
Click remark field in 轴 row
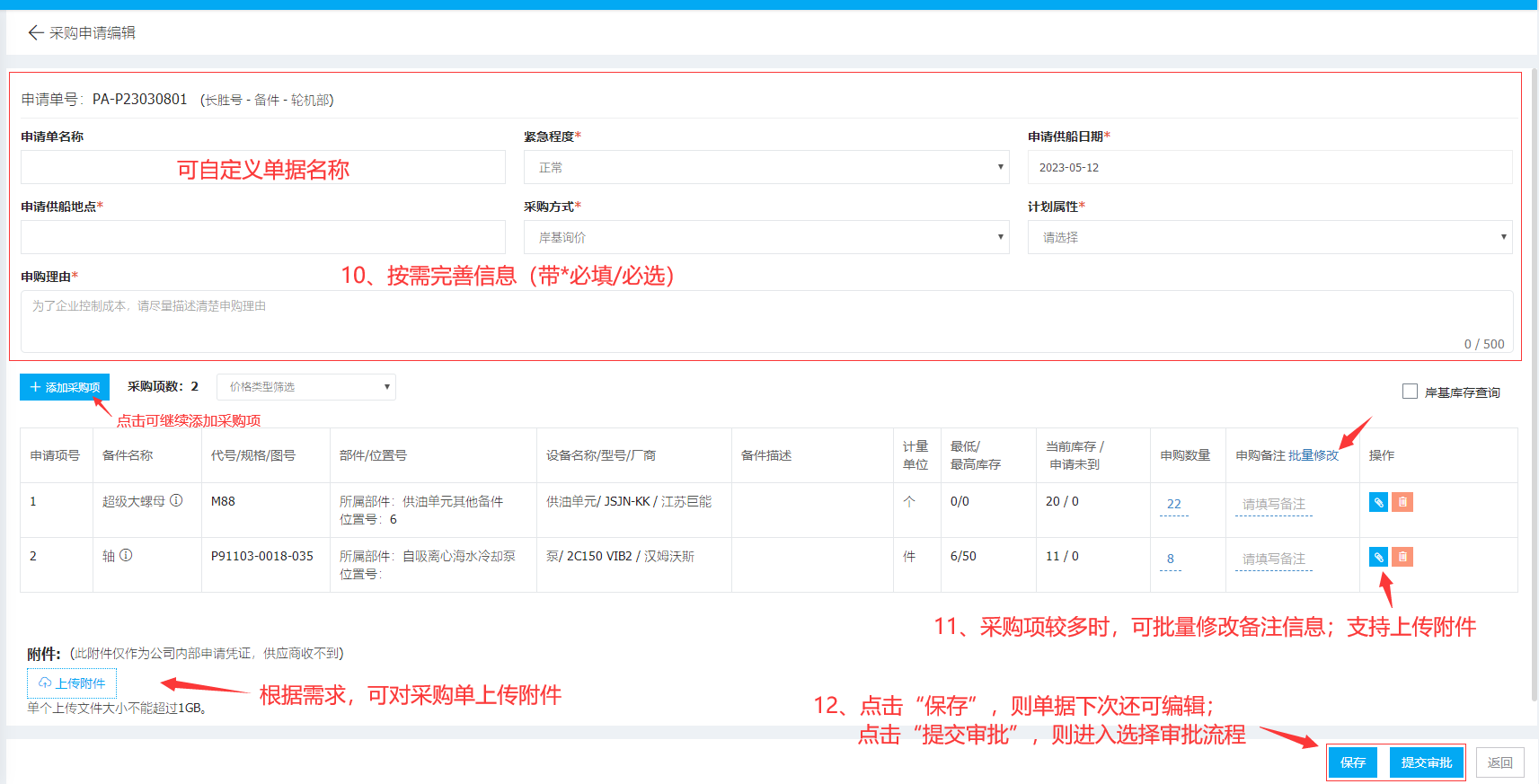click(x=1274, y=559)
